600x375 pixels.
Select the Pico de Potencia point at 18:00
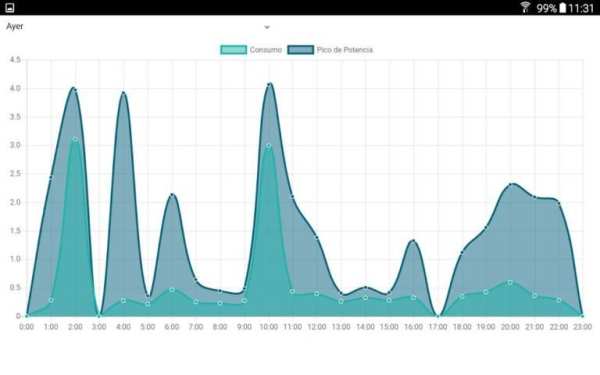[x=462, y=252]
